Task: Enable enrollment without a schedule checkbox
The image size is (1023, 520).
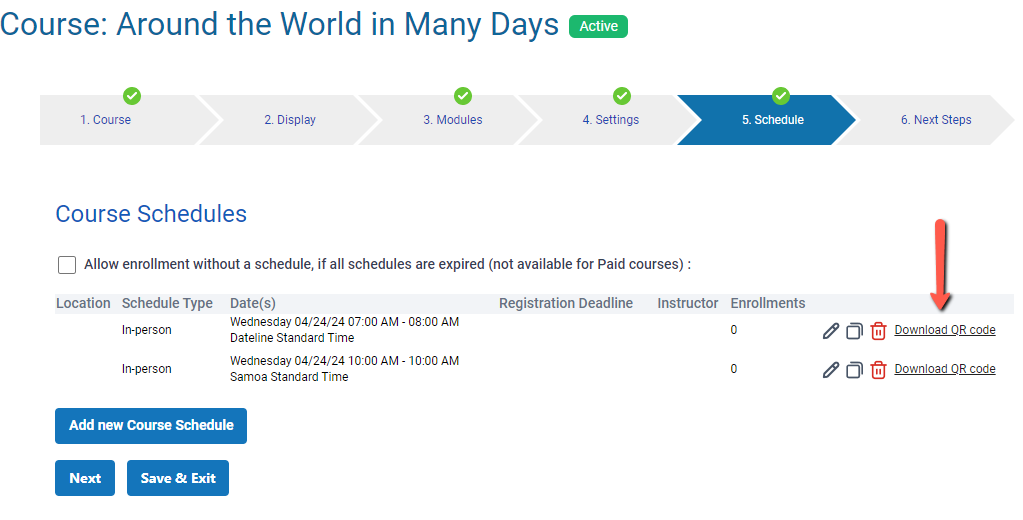Action: (x=67, y=265)
